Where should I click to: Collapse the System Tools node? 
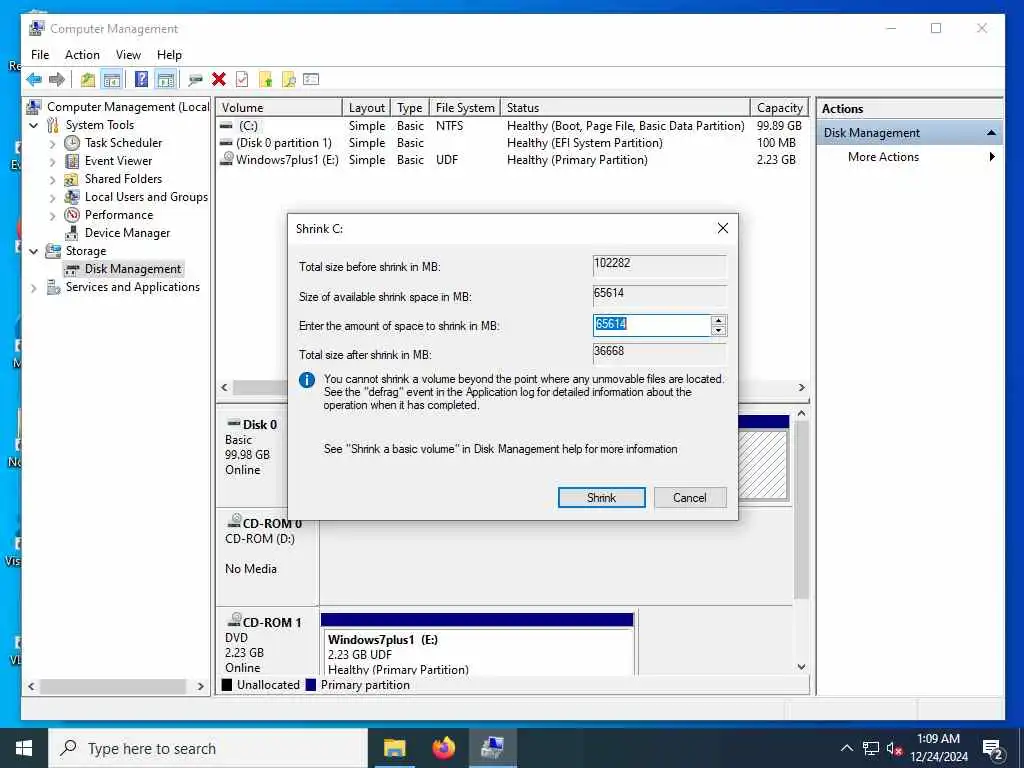click(33, 125)
